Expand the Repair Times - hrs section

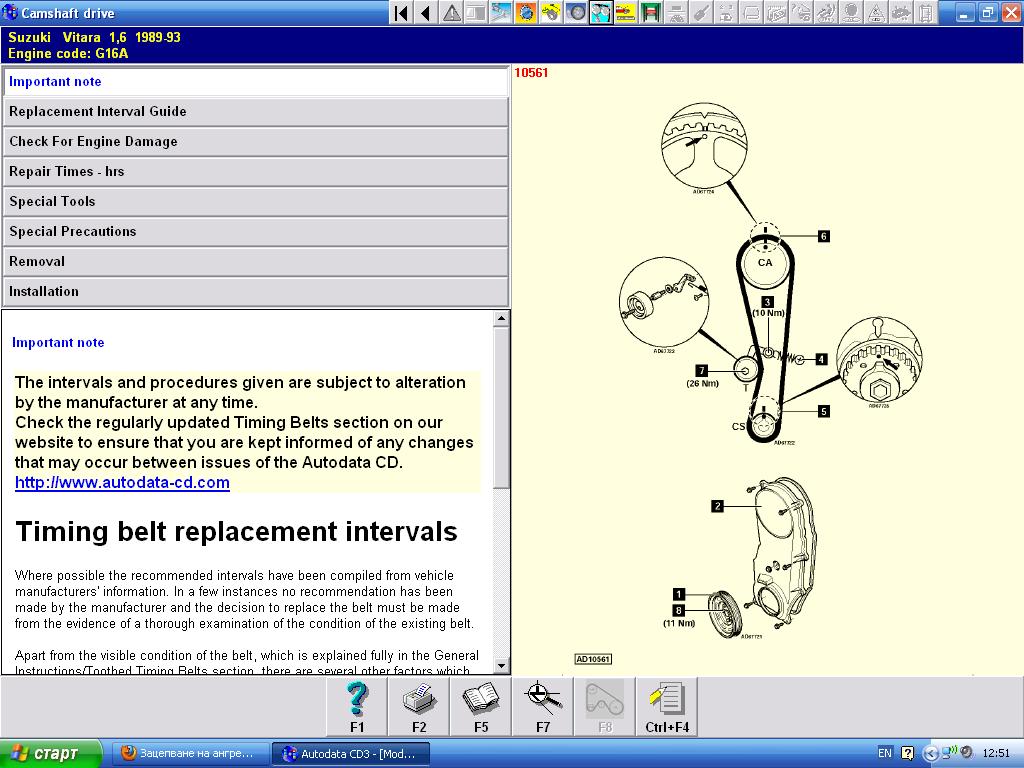pos(255,171)
